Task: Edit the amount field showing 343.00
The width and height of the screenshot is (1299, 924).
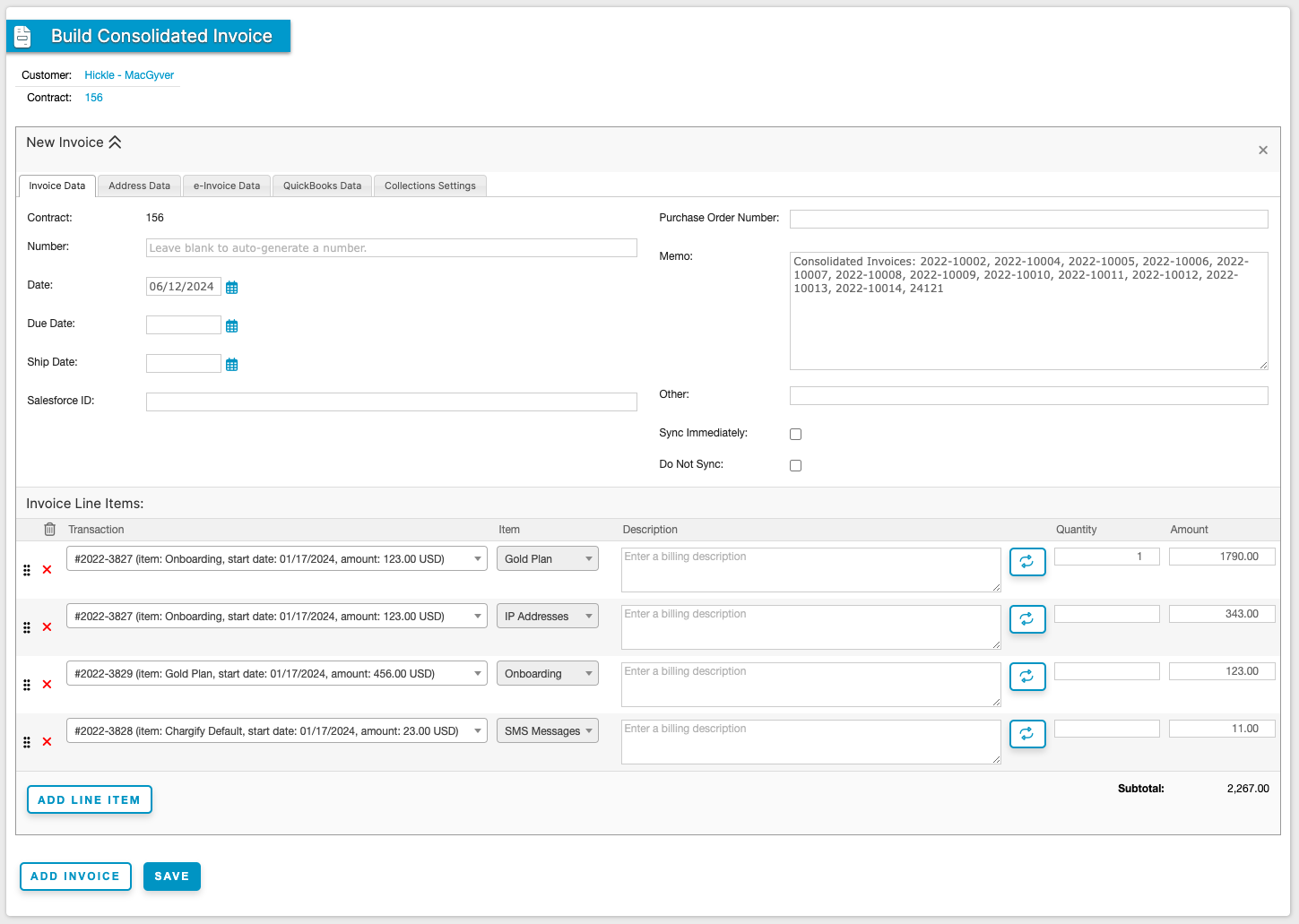Action: coord(1222,614)
